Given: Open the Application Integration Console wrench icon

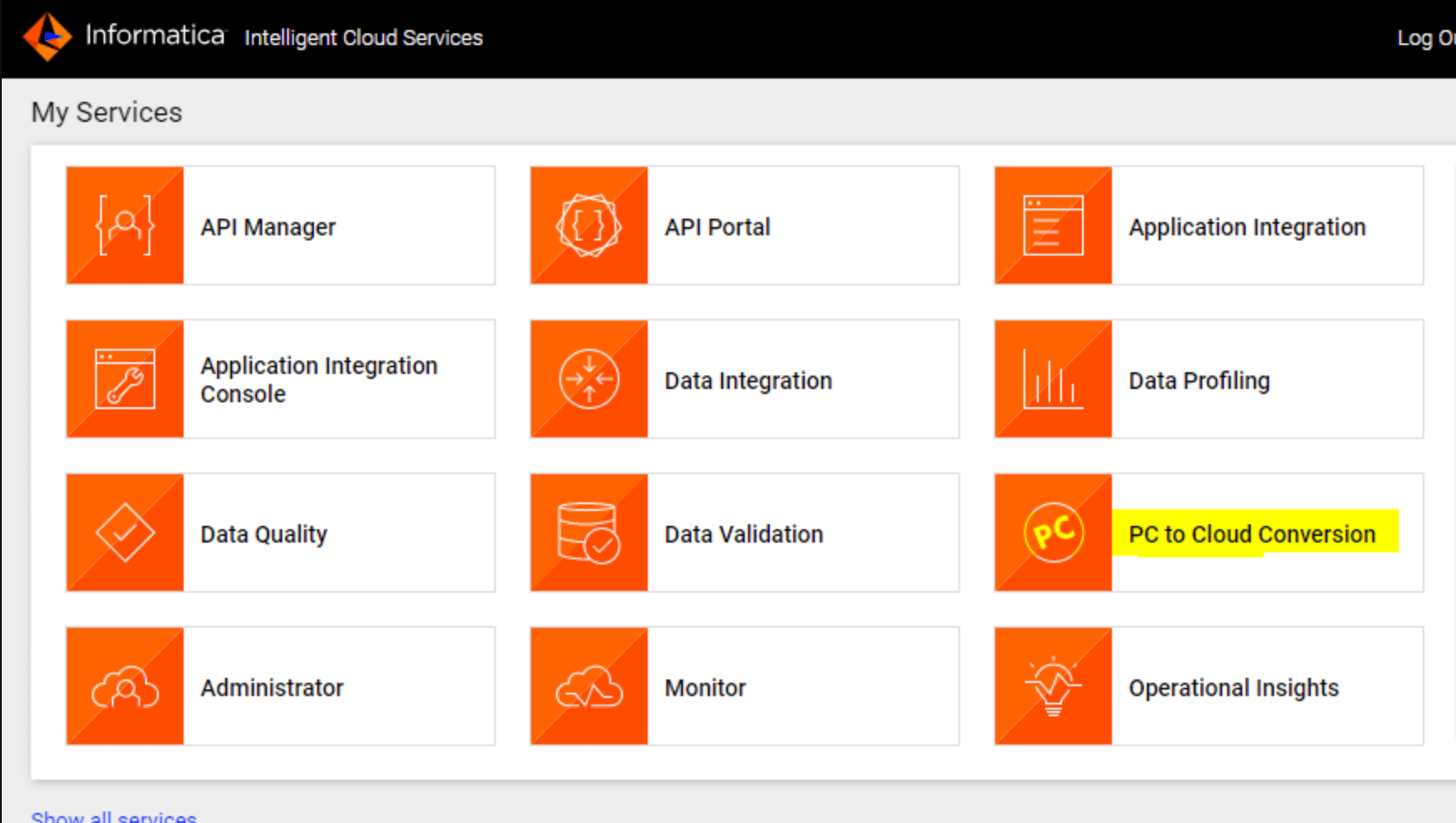Looking at the screenshot, I should click(x=125, y=379).
